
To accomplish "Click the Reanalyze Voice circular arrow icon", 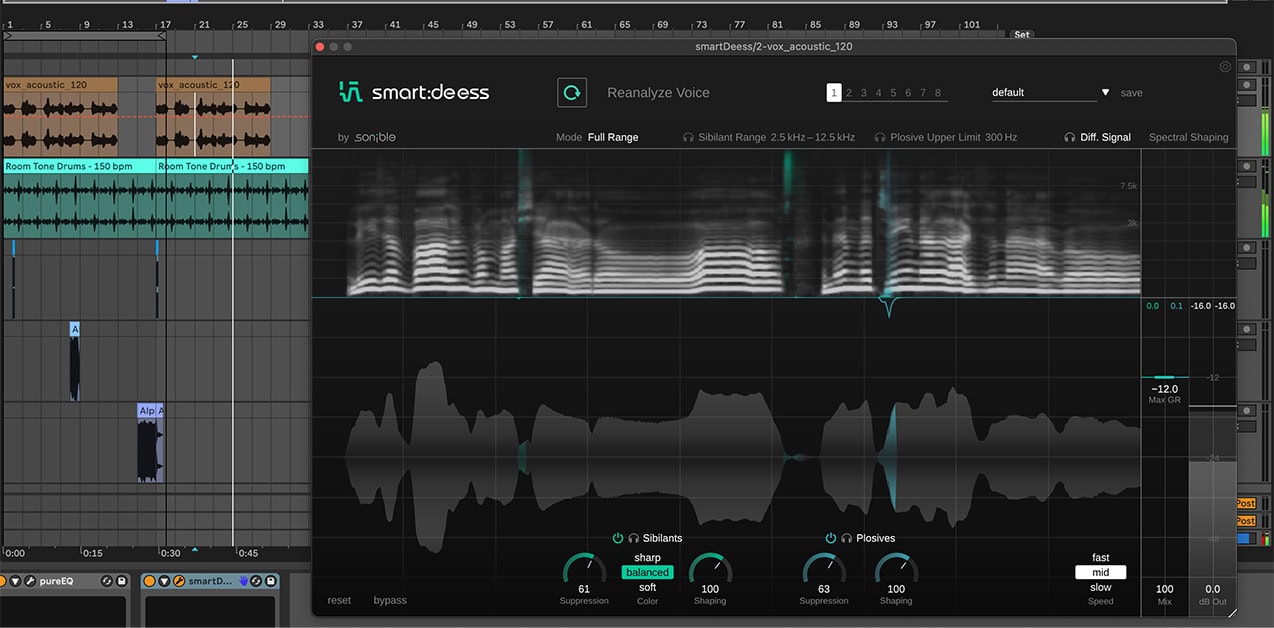I will [x=572, y=92].
